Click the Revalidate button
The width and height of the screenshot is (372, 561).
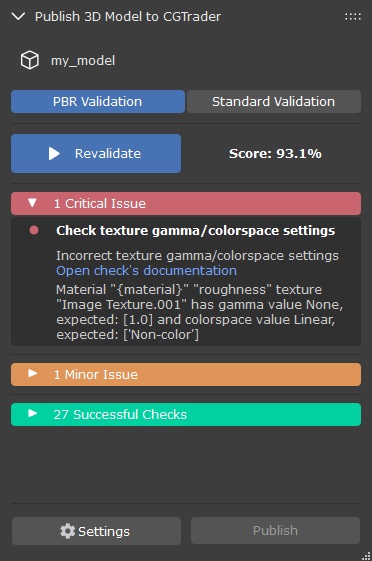pos(96,153)
